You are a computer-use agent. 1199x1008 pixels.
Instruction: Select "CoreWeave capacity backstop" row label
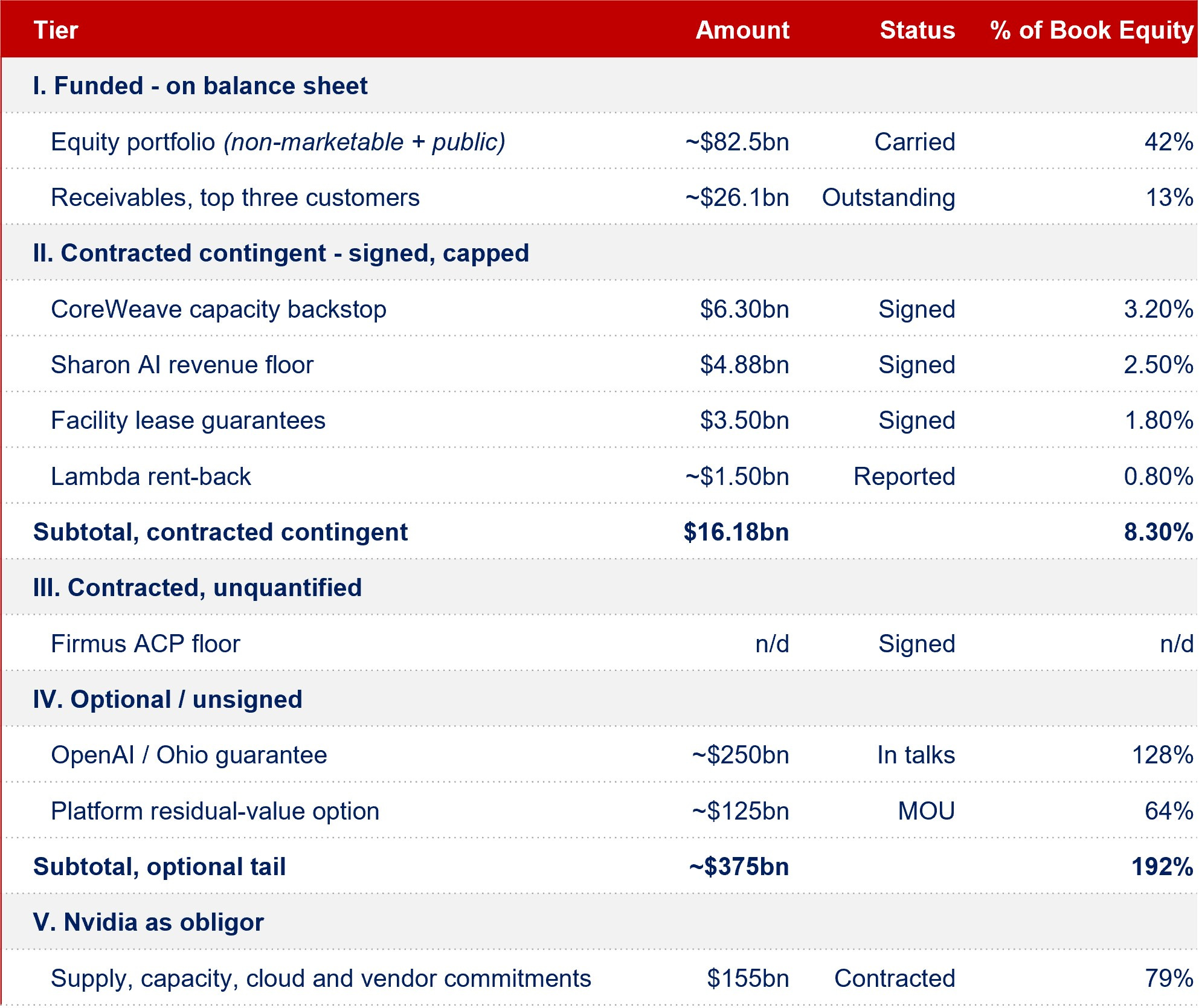219,310
